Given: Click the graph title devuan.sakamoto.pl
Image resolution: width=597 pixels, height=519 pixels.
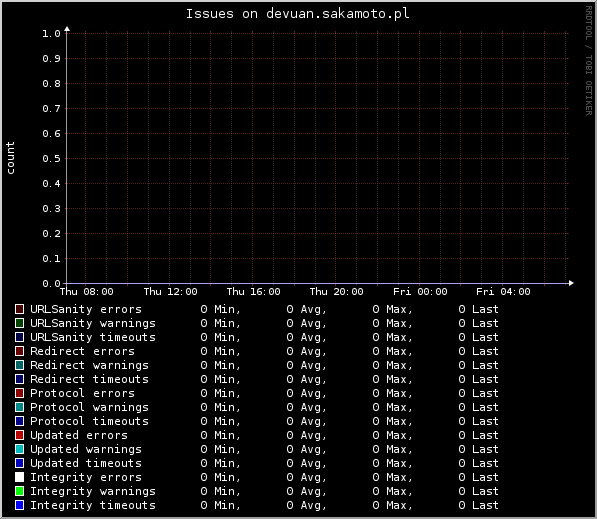Looking at the screenshot, I should pos(337,14).
